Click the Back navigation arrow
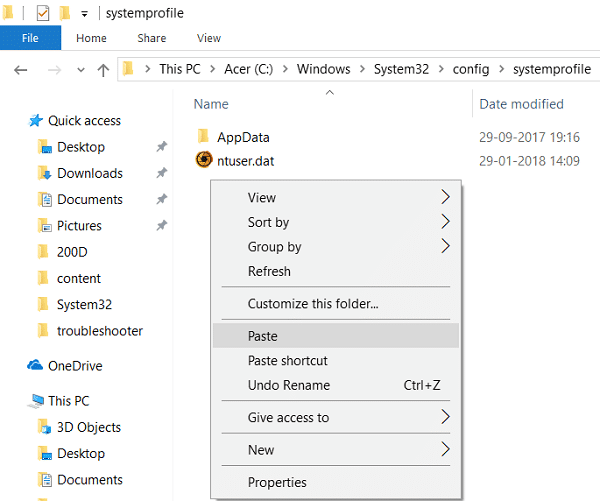This screenshot has width=600, height=501. point(21,70)
